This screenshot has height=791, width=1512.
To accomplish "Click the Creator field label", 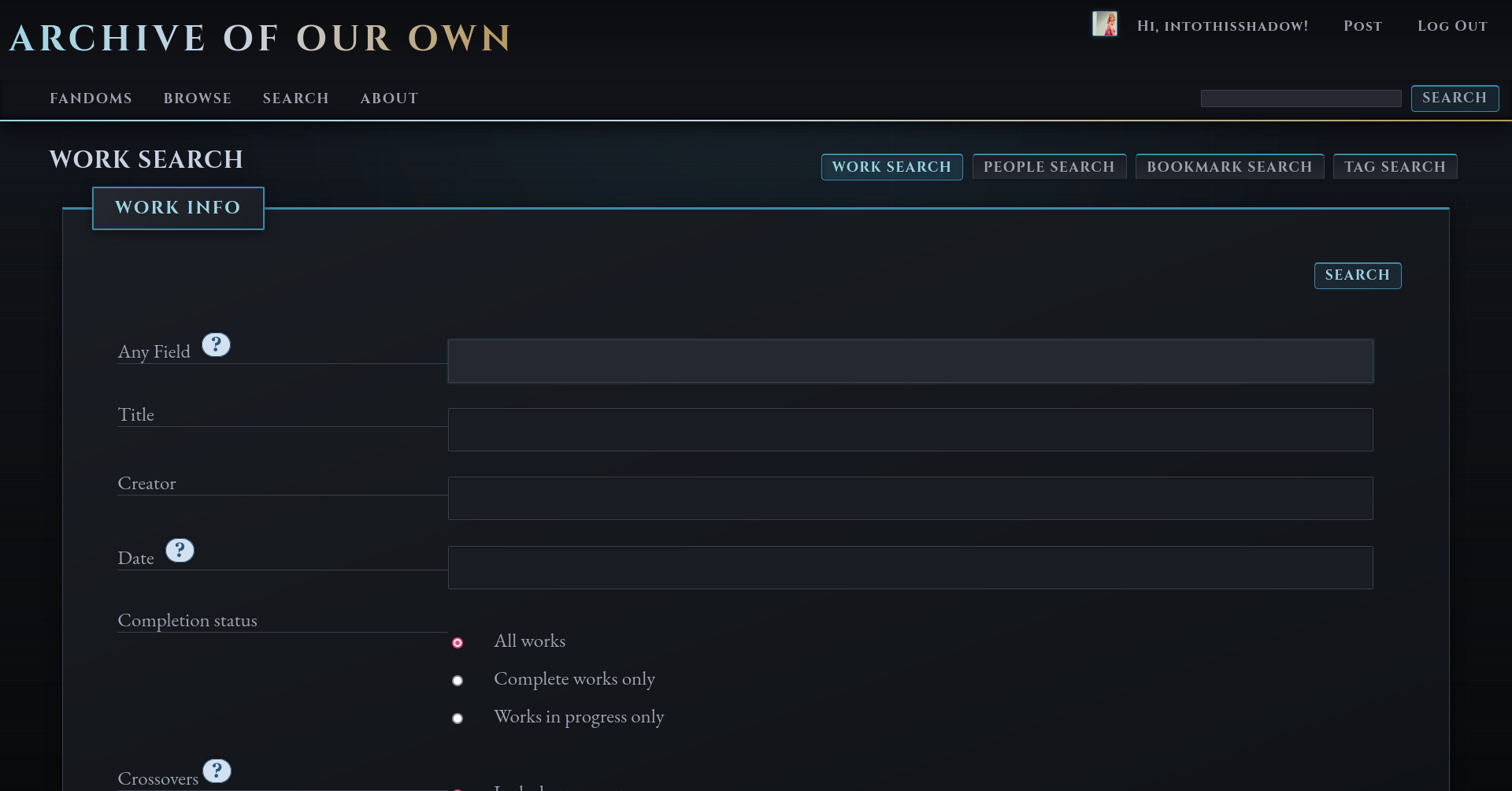I will click(146, 484).
